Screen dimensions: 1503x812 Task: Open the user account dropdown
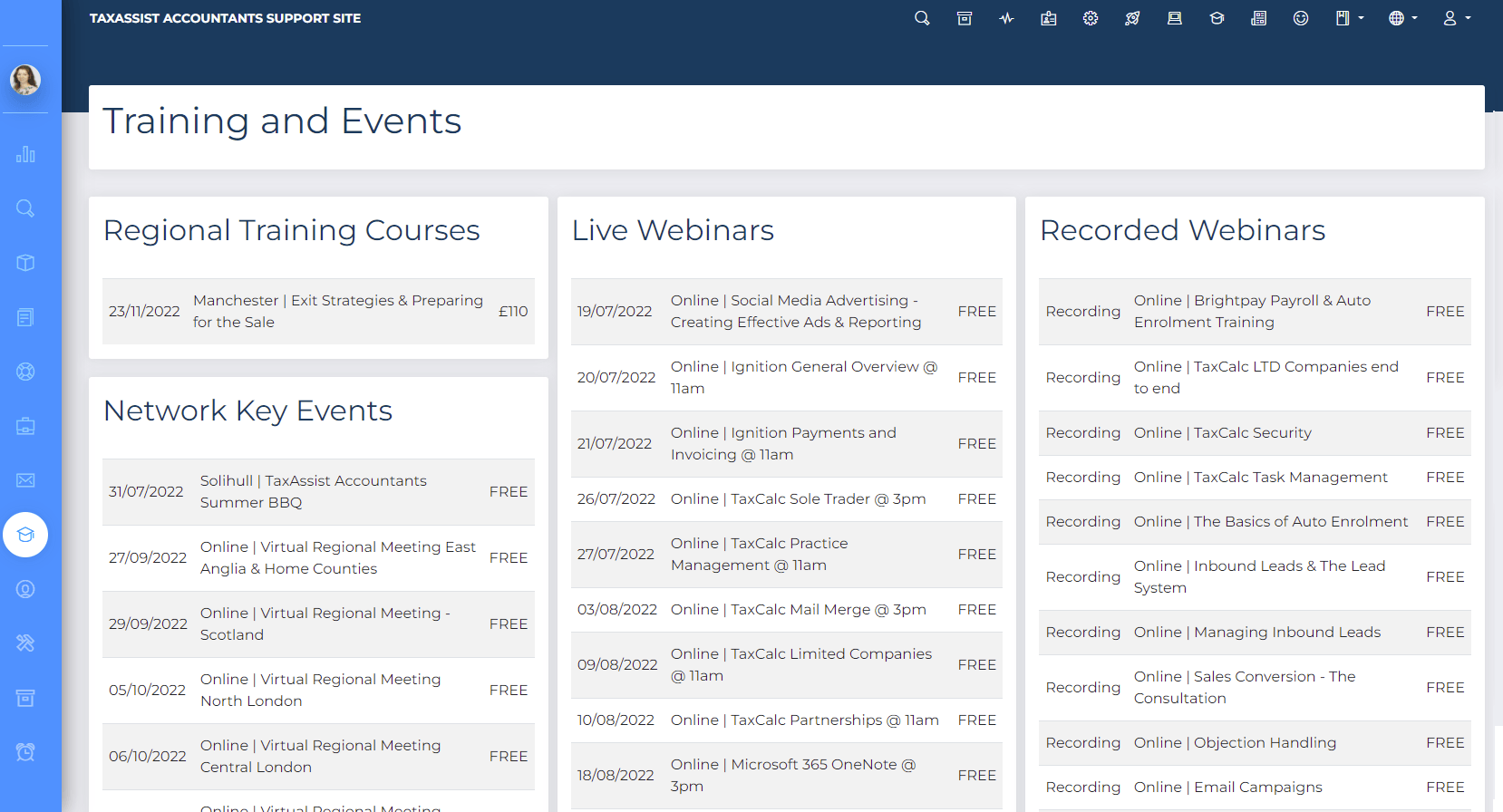tap(1457, 18)
